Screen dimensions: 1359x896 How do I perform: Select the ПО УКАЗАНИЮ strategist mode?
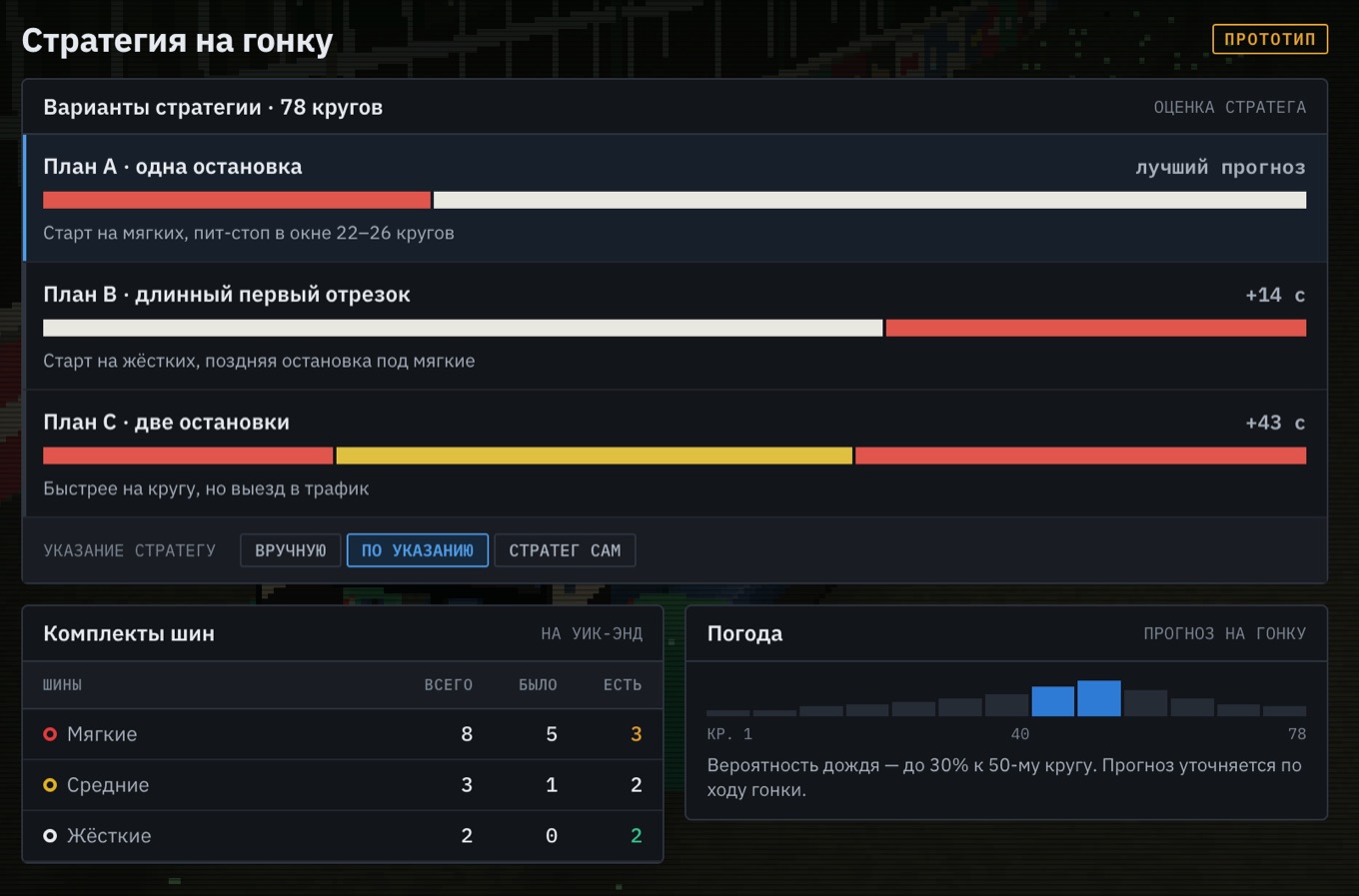point(418,550)
